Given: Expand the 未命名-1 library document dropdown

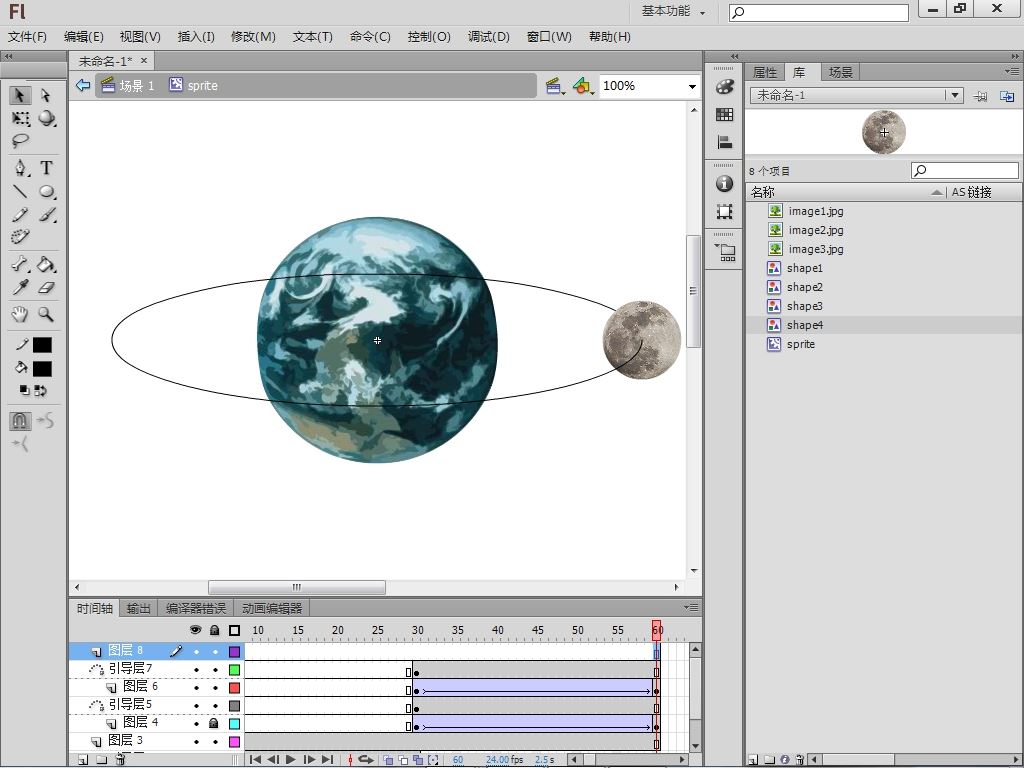Looking at the screenshot, I should click(954, 95).
